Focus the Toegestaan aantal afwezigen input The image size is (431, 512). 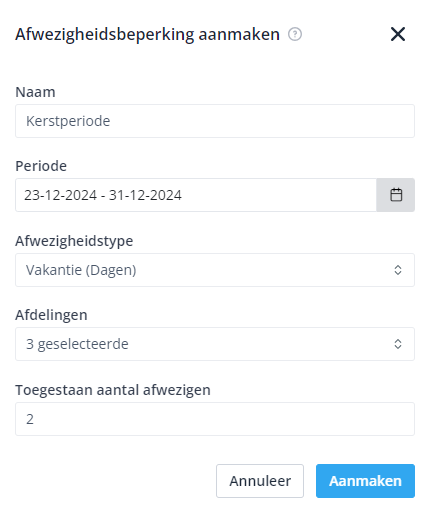215,419
